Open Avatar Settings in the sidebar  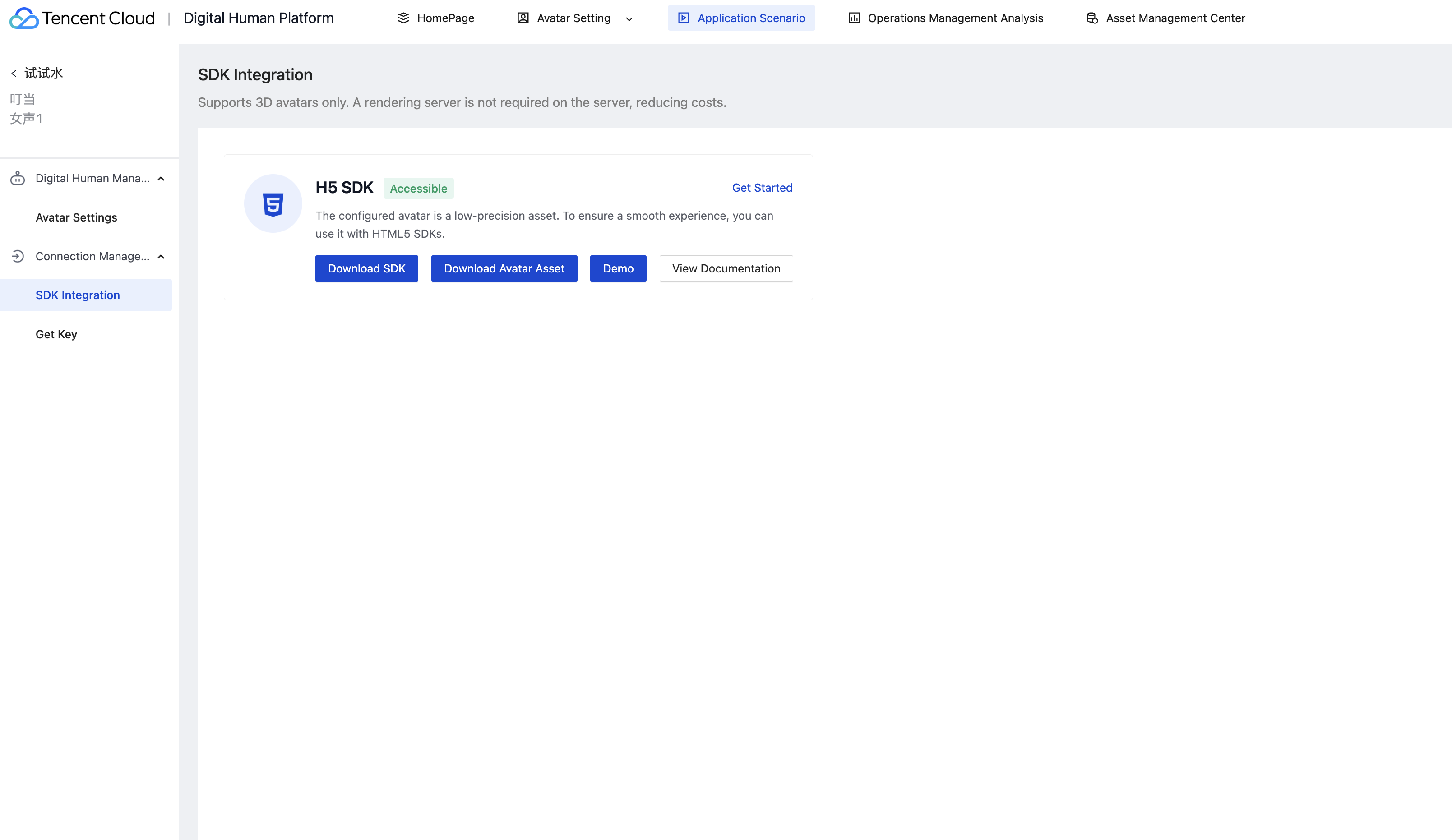pos(76,217)
